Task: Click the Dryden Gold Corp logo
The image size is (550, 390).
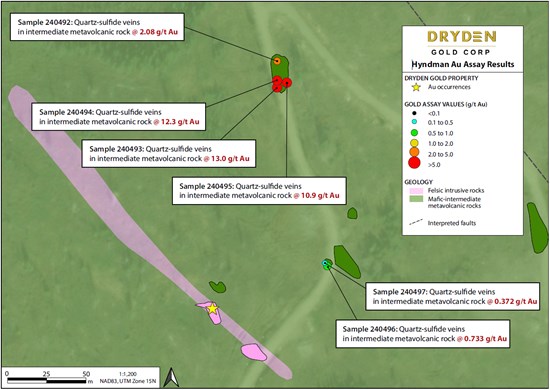Action: point(462,43)
